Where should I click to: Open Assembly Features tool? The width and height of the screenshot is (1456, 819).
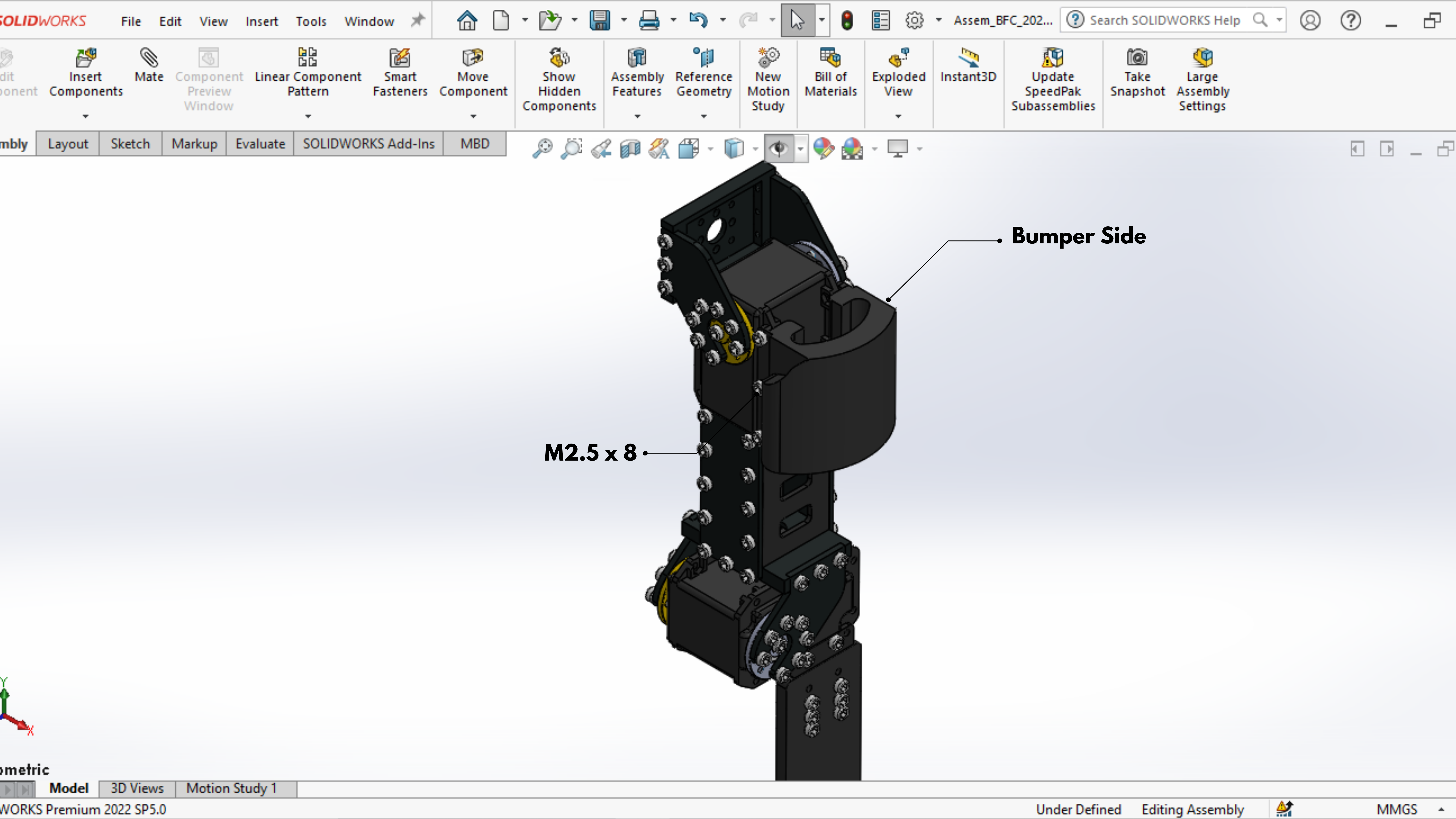[637, 72]
